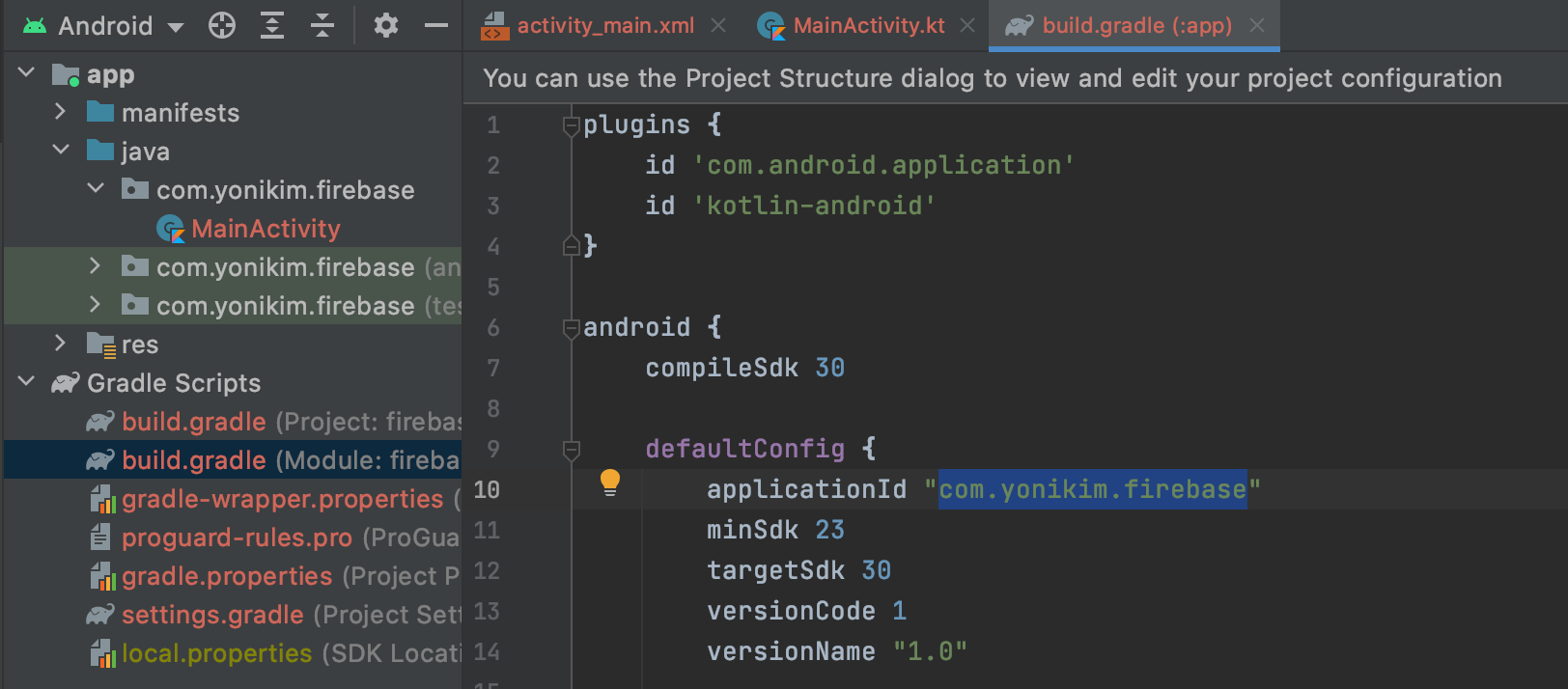The width and height of the screenshot is (1568, 689).
Task: Fold the android block at line 6
Action: click(x=571, y=328)
